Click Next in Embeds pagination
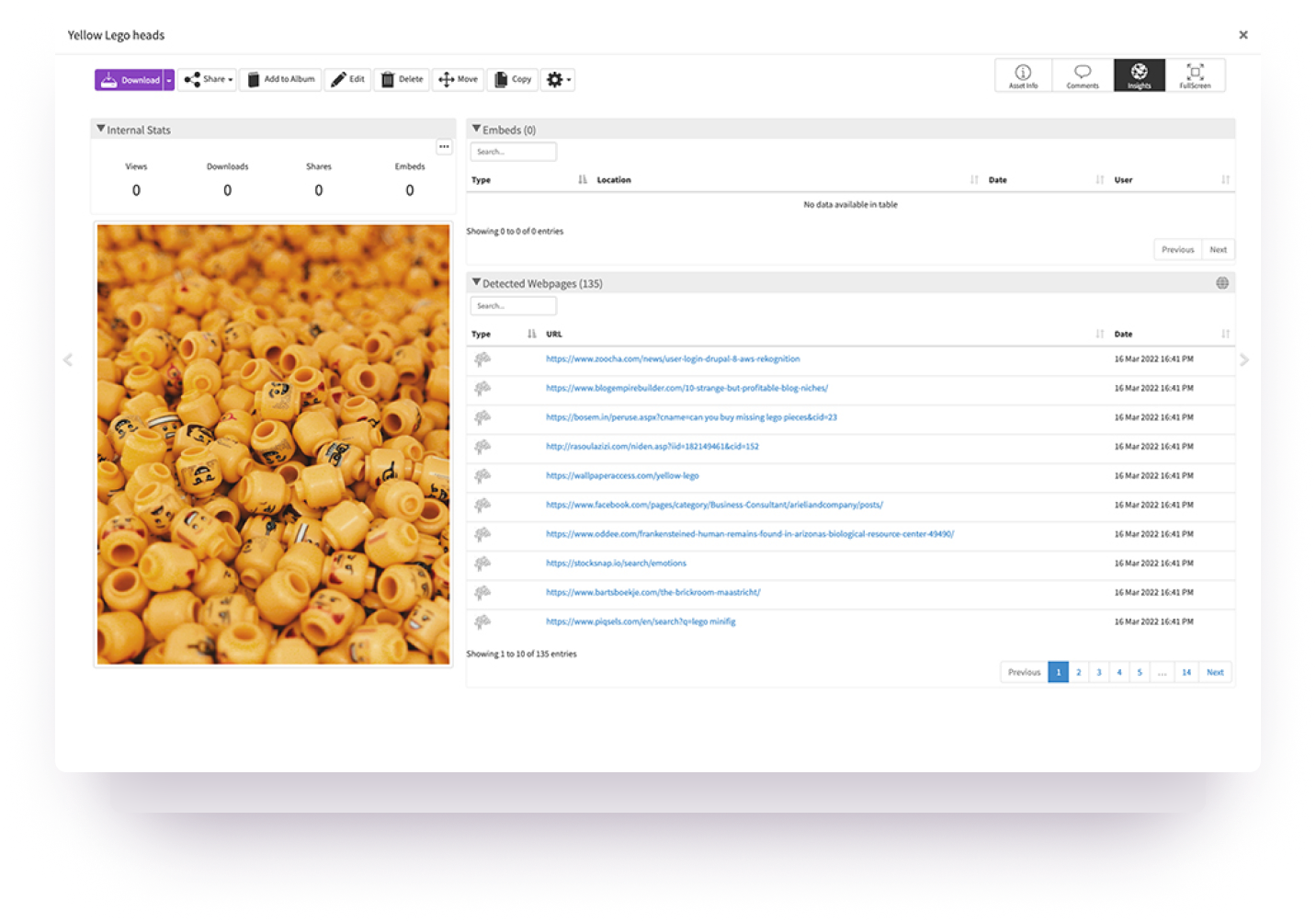This screenshot has width=1316, height=923. click(x=1218, y=250)
